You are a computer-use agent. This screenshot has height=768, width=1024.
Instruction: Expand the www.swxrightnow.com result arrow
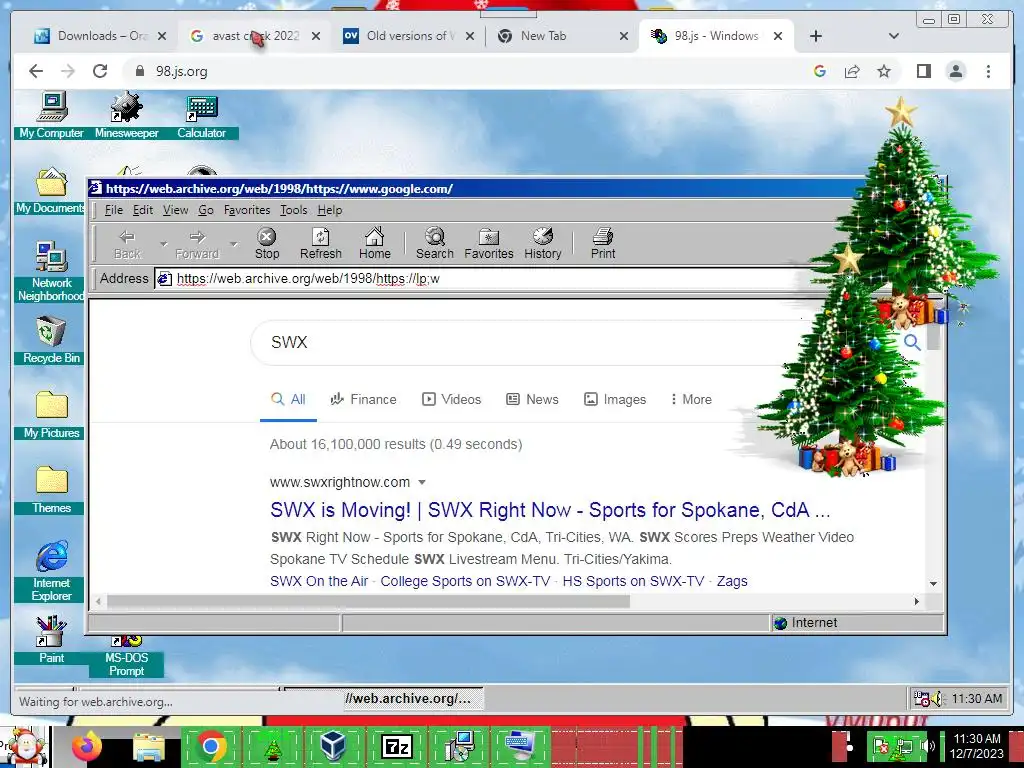tap(422, 483)
